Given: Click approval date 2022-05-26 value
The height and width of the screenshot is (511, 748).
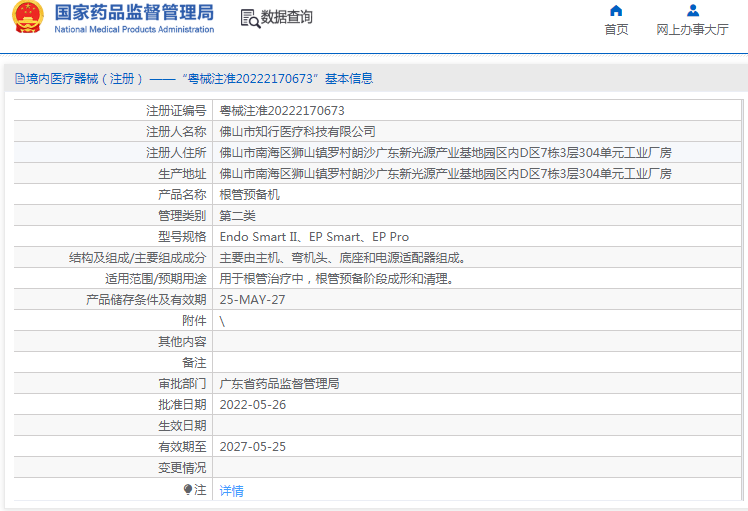Looking at the screenshot, I should tap(252, 405).
